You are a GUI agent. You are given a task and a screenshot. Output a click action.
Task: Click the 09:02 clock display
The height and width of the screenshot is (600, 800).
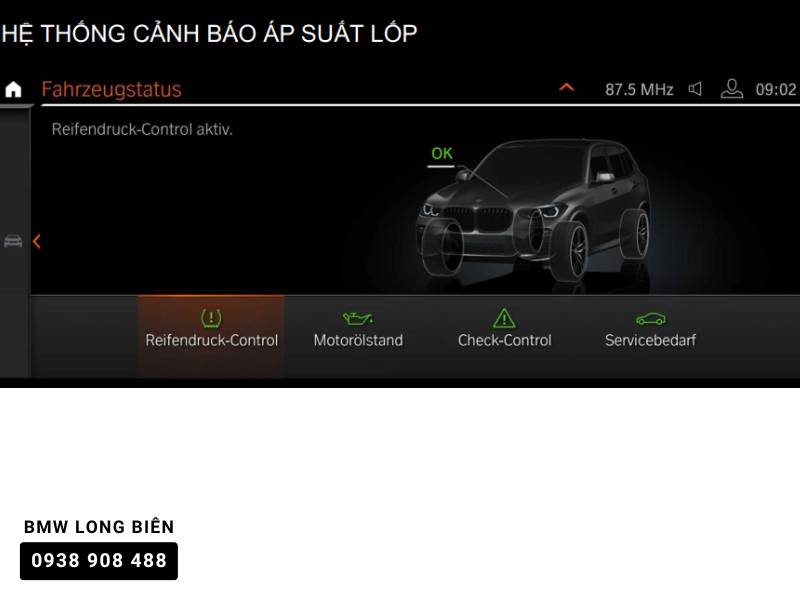pos(776,90)
